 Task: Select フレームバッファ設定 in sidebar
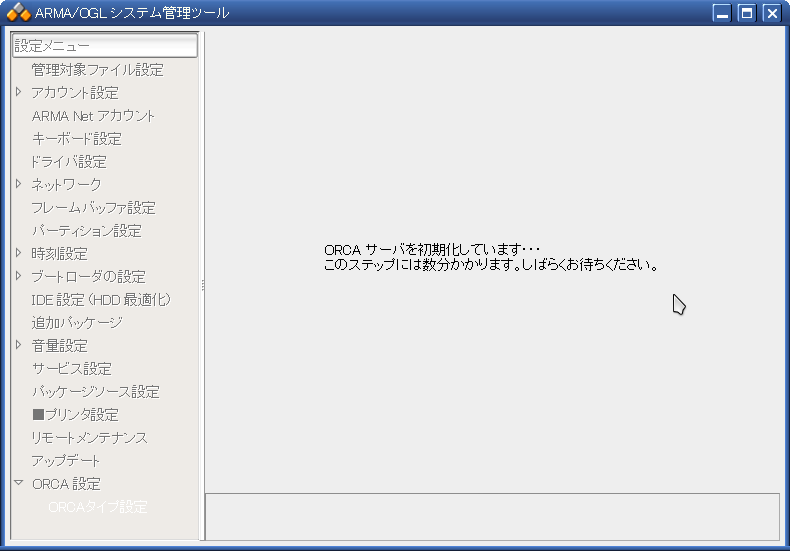coord(93,207)
